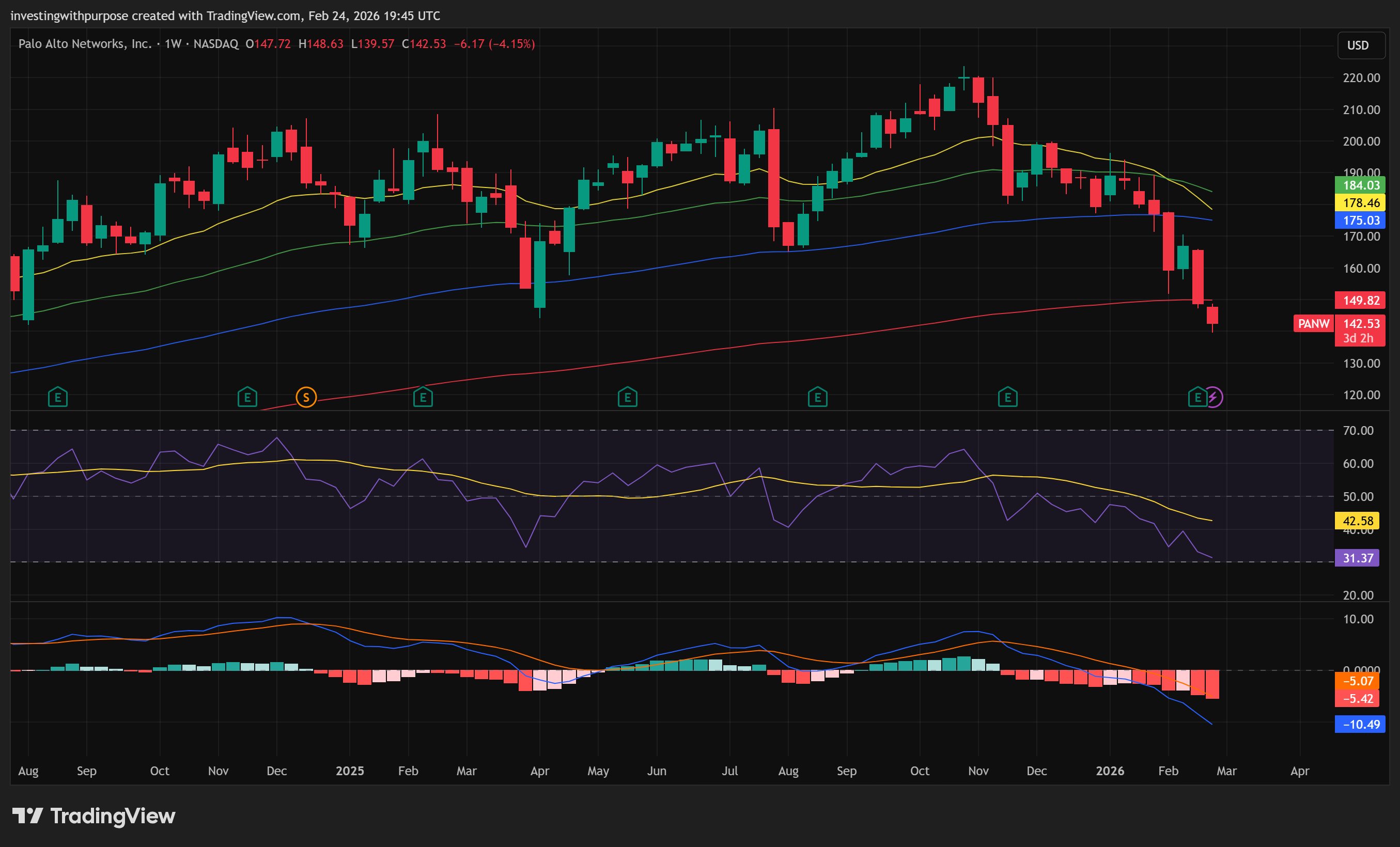Click the November 2024 earnings E icon
The height and width of the screenshot is (847, 1400).
pos(247,397)
